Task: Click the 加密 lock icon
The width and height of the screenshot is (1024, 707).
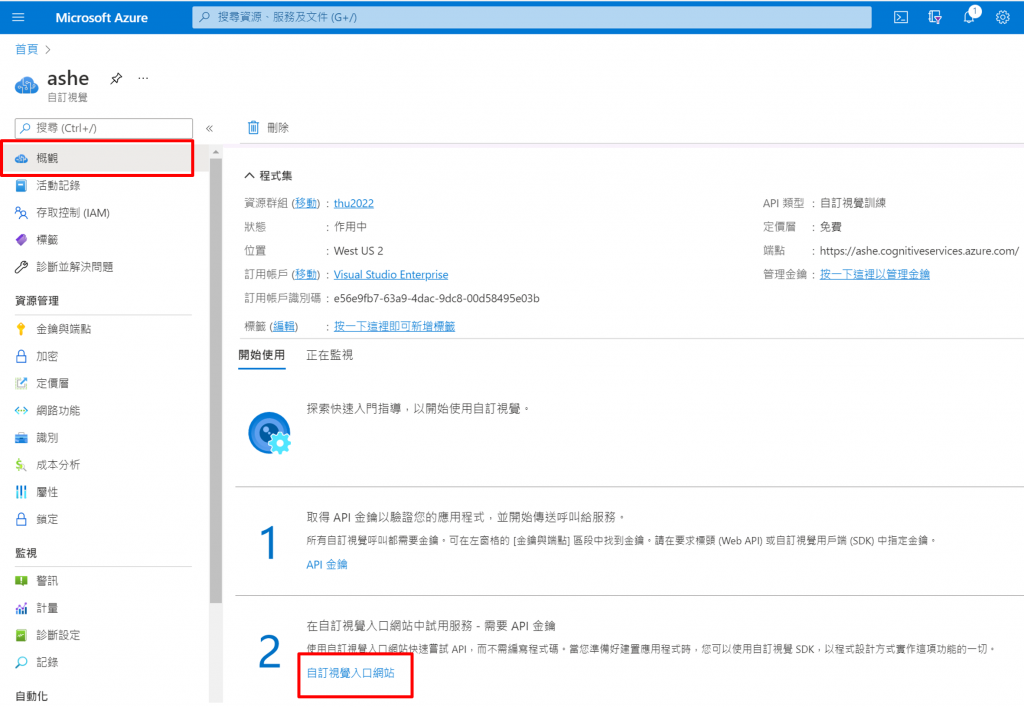Action: [22, 356]
